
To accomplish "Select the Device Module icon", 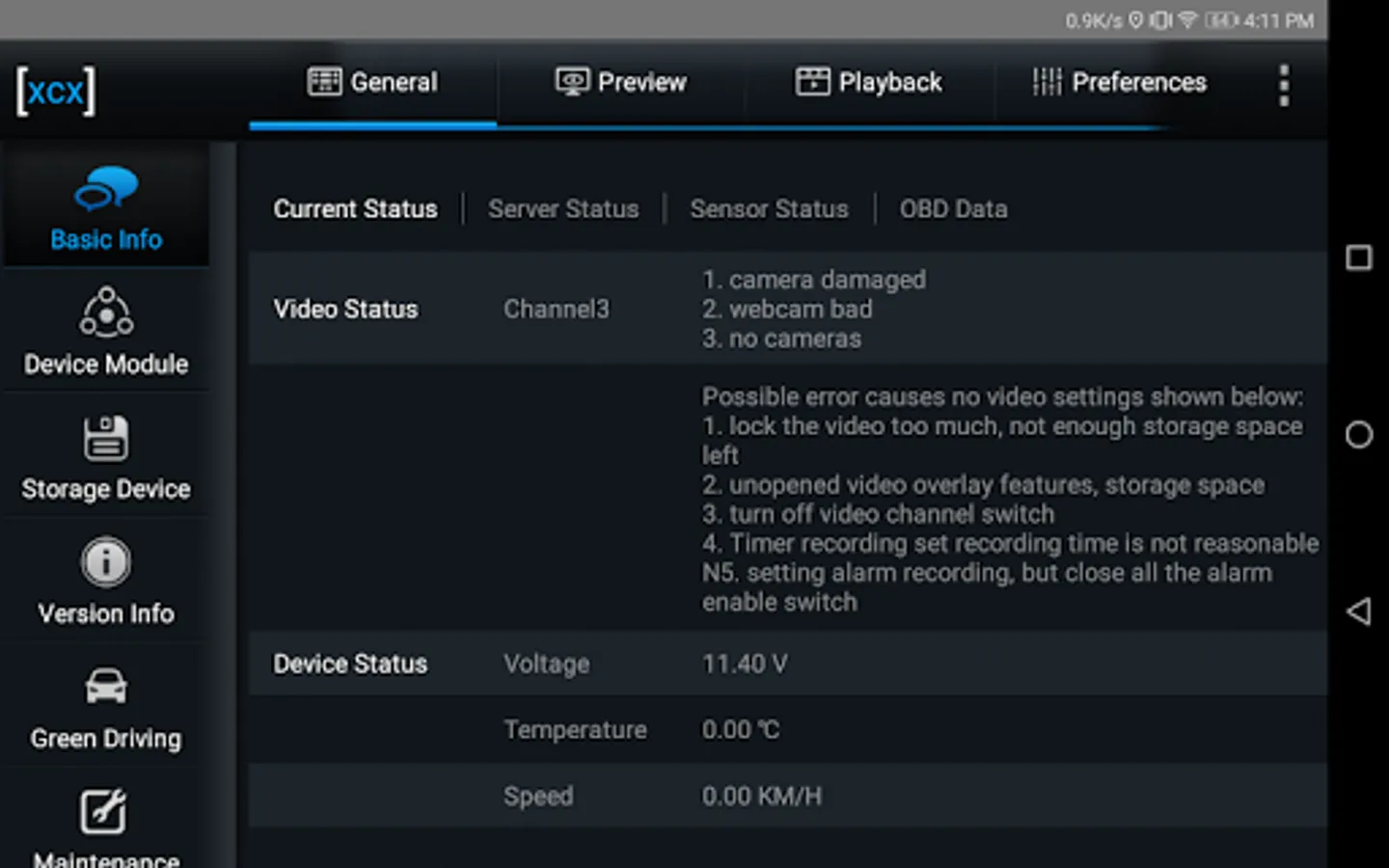I will click(x=106, y=312).
